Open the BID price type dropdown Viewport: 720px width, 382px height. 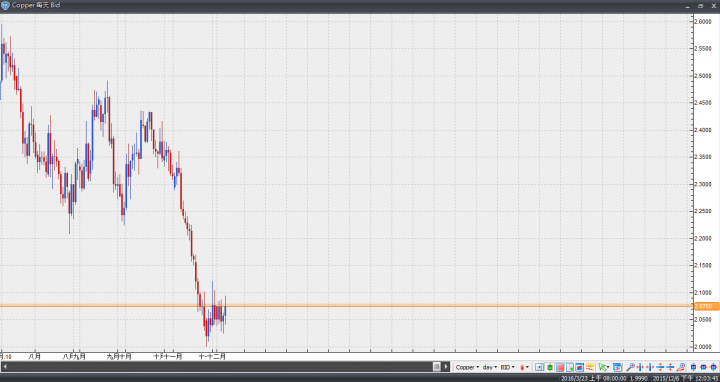pyautogui.click(x=507, y=367)
